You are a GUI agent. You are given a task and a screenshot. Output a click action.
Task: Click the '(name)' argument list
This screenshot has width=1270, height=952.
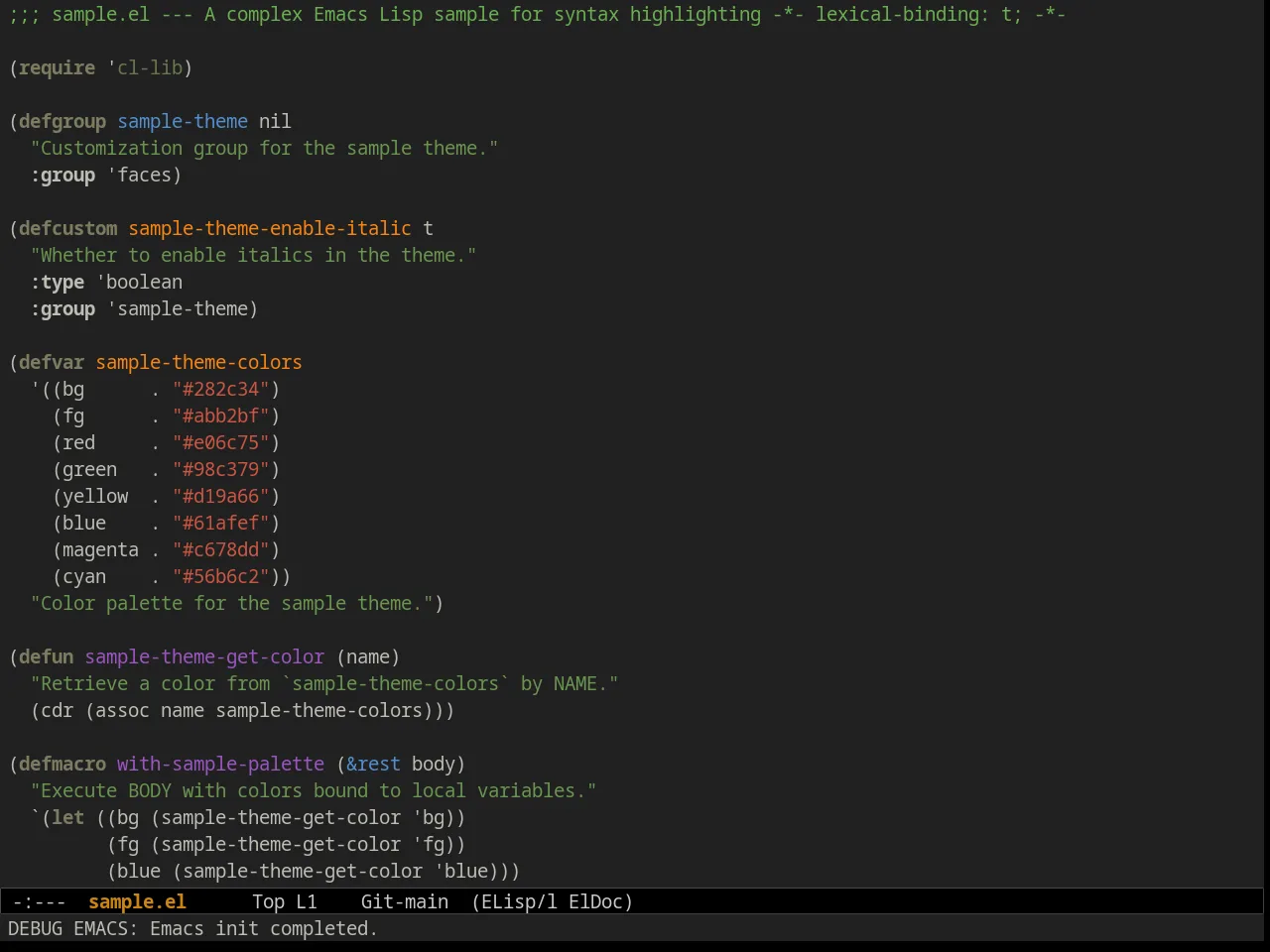click(368, 656)
